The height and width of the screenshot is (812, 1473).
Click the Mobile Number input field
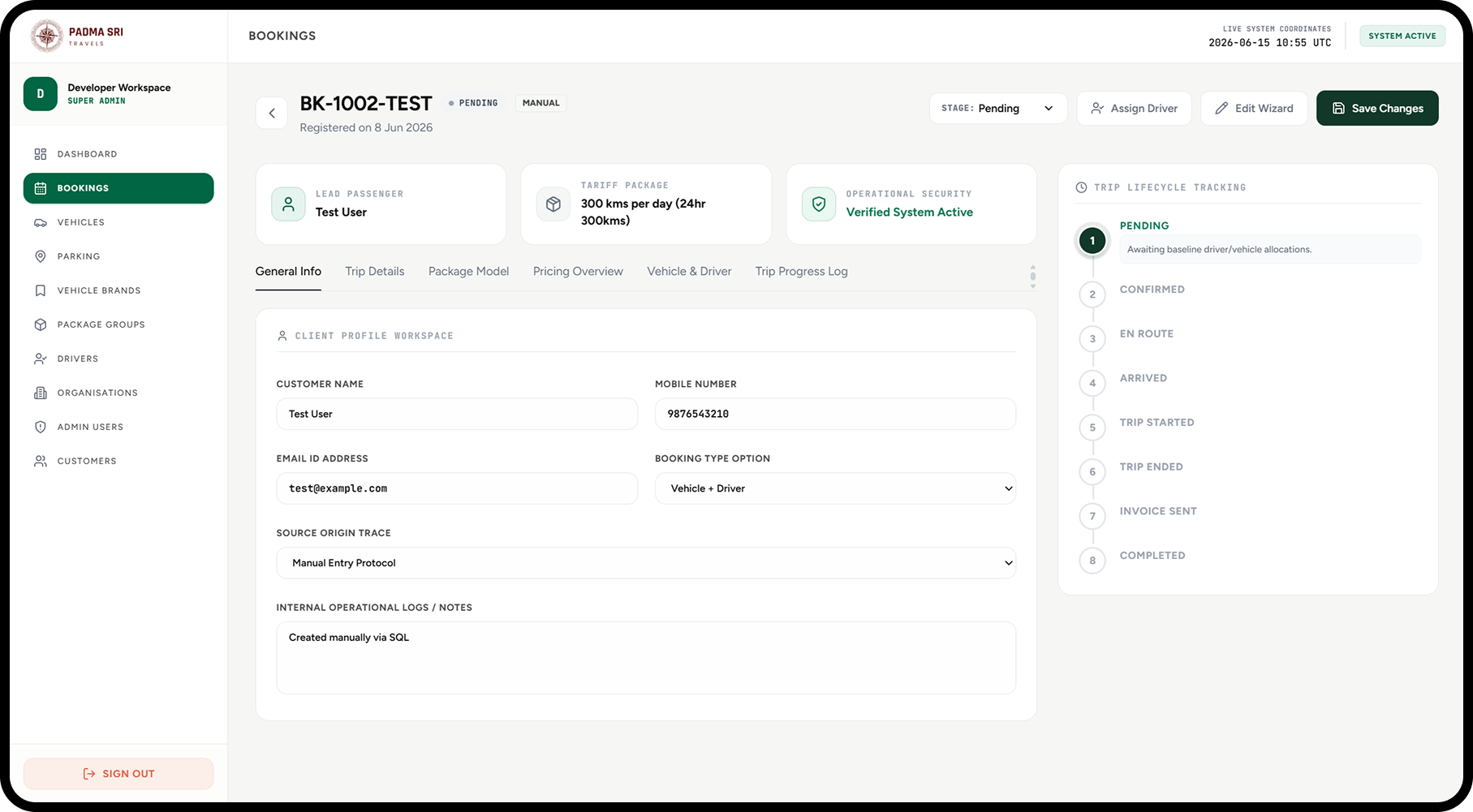[835, 414]
